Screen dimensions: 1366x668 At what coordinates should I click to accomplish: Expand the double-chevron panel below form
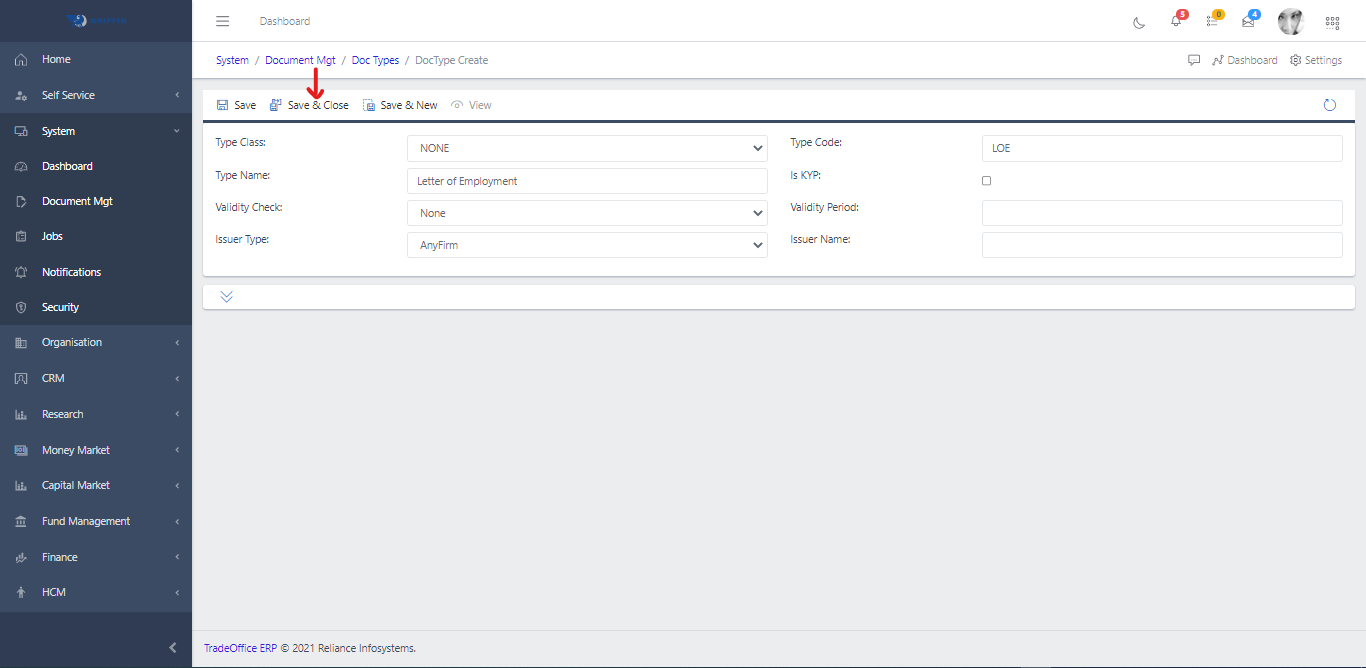point(227,297)
